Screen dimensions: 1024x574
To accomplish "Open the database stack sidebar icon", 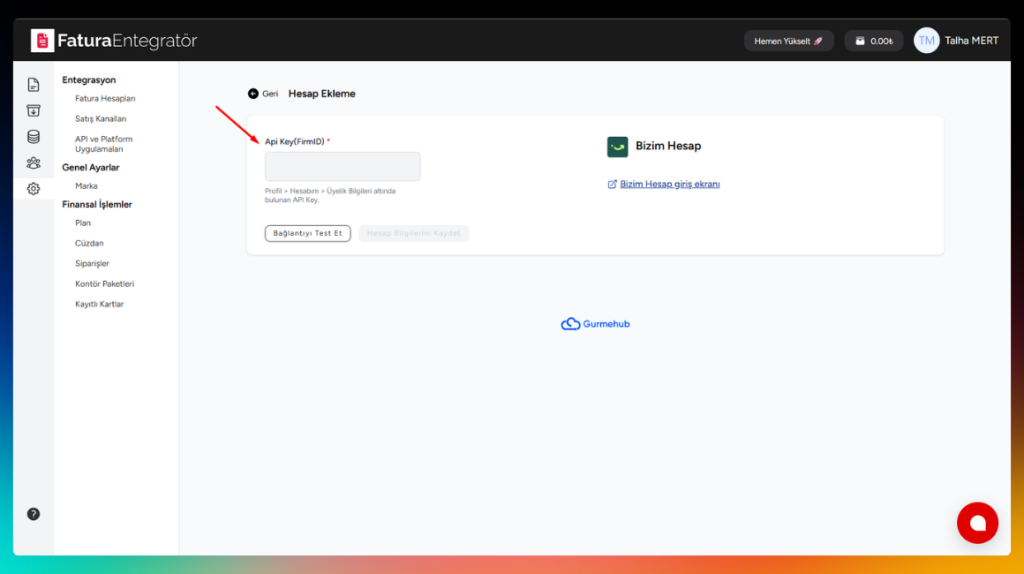I will click(x=33, y=137).
